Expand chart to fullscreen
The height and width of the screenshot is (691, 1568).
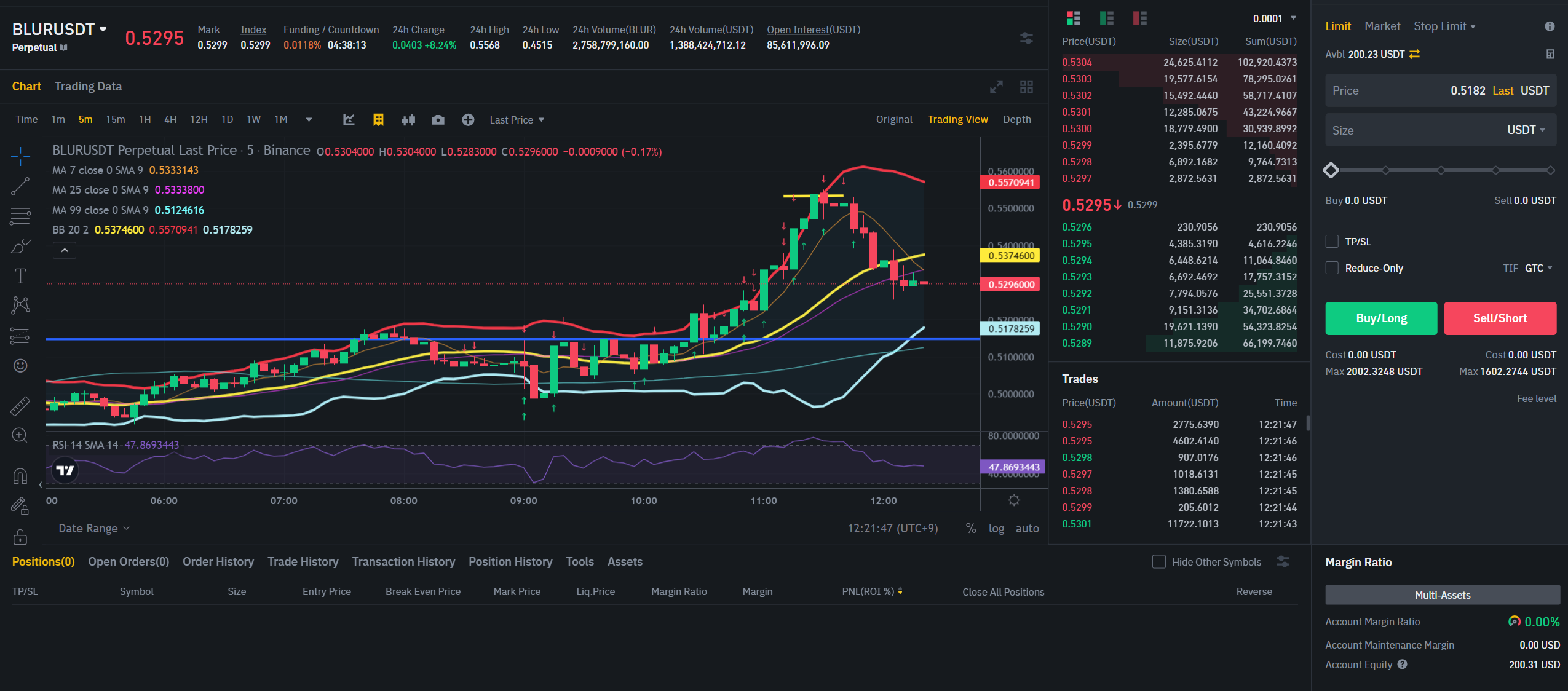(x=996, y=87)
